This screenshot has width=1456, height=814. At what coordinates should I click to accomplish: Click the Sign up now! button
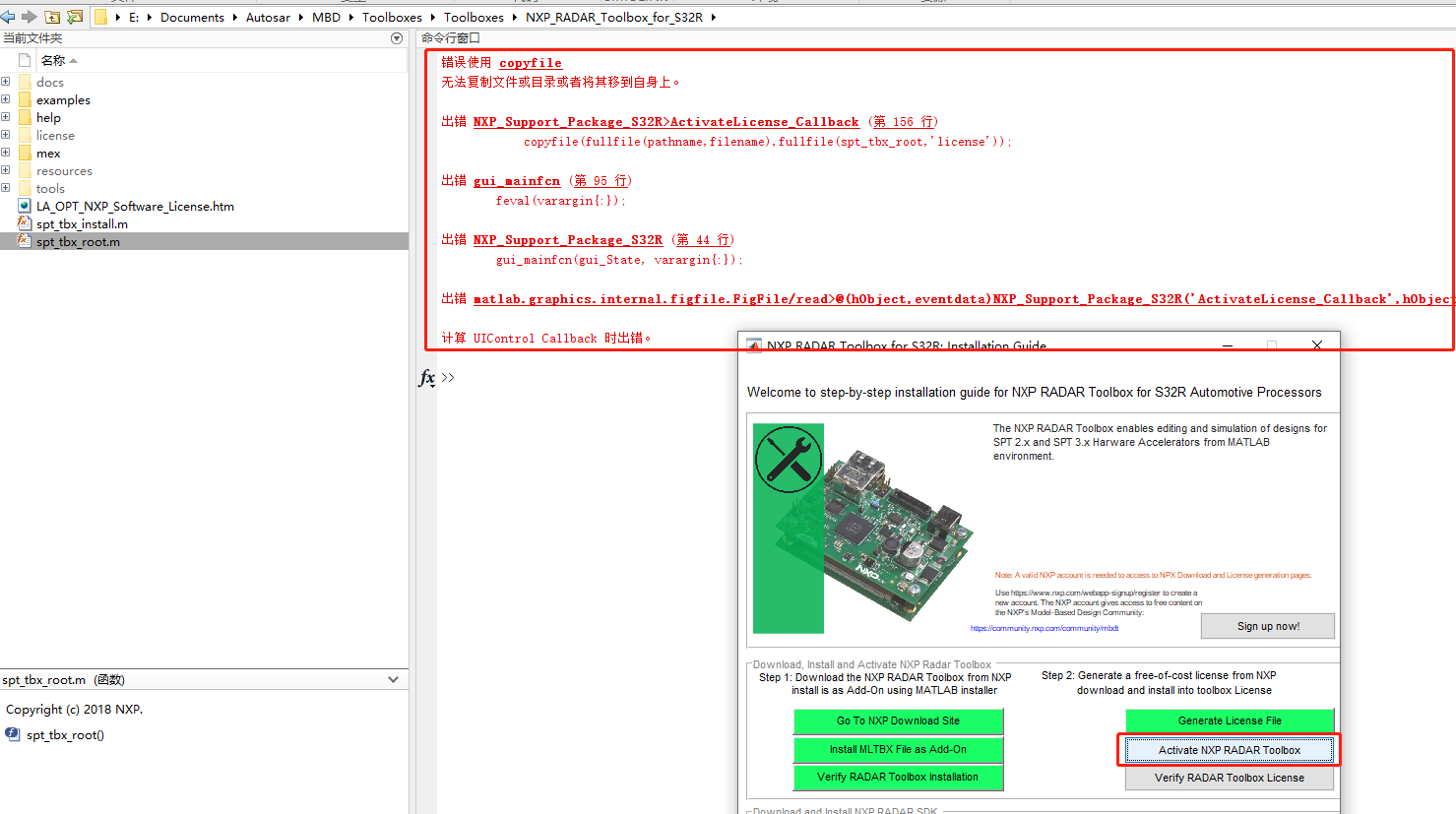pyautogui.click(x=1268, y=626)
